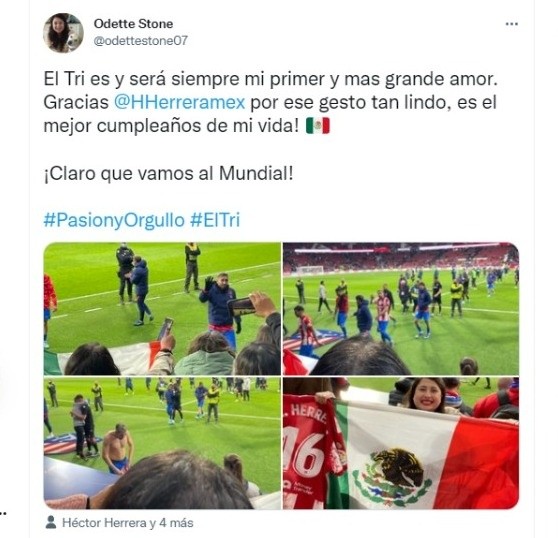Click the Mexico flag emoji in tweet
This screenshot has width=558, height=538.
(317, 126)
